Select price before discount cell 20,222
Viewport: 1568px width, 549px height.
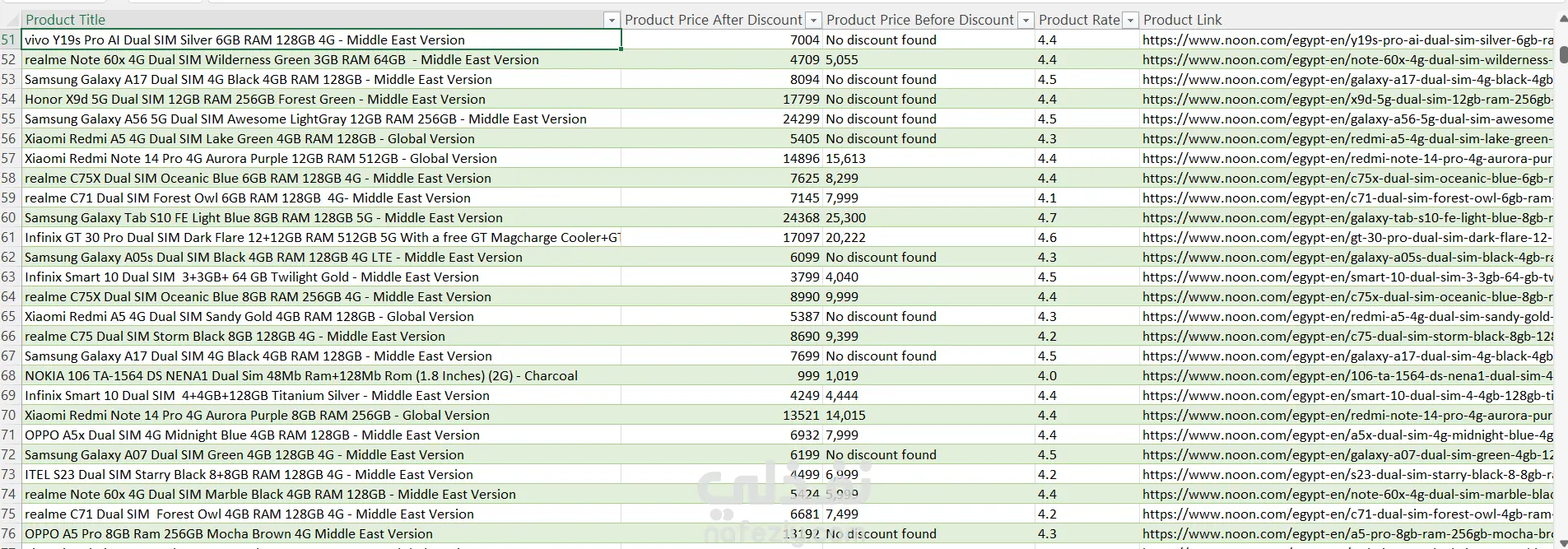(928, 237)
